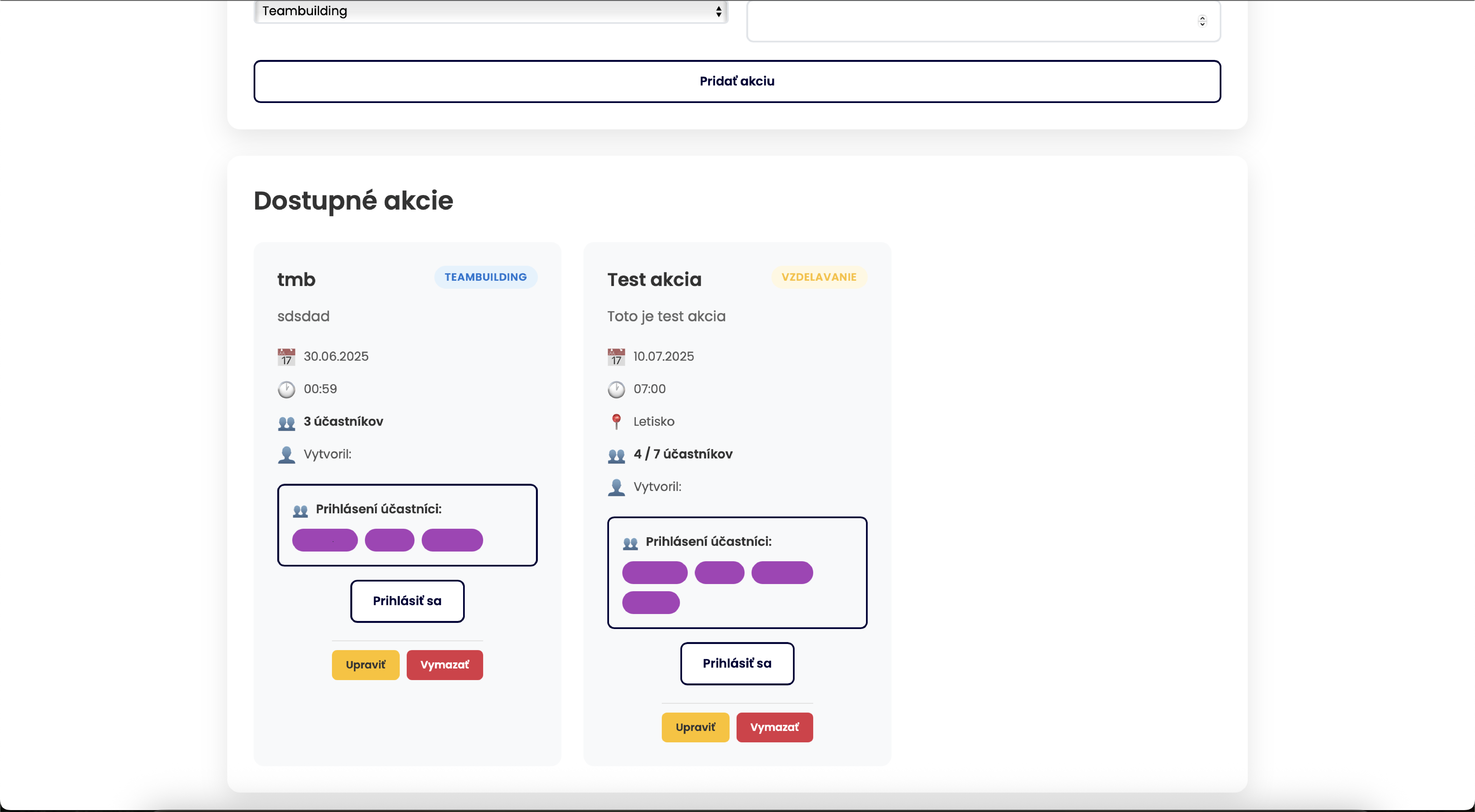Image resolution: width=1475 pixels, height=812 pixels.
Task: Click Upraviť on the tmb card
Action: point(365,665)
